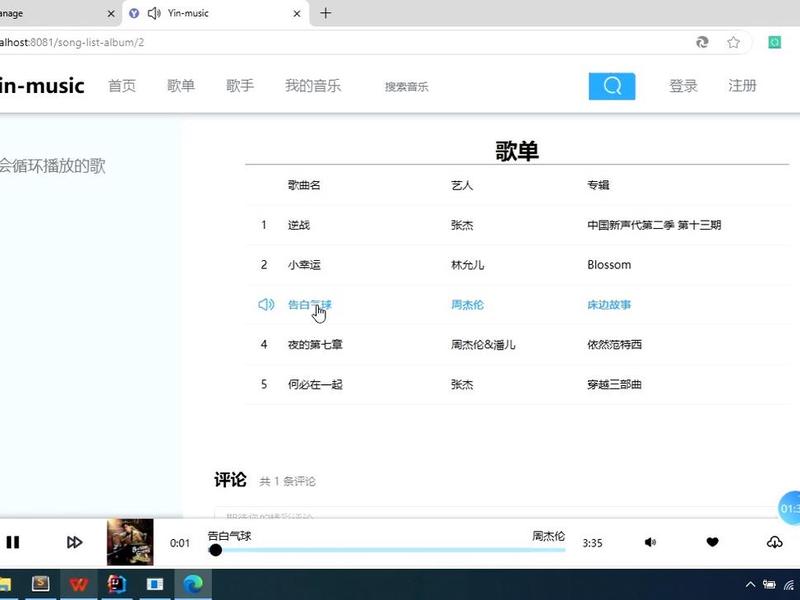Viewport: 800px width, 600px height.
Task: Click the song progress slider handle
Action: [215, 550]
